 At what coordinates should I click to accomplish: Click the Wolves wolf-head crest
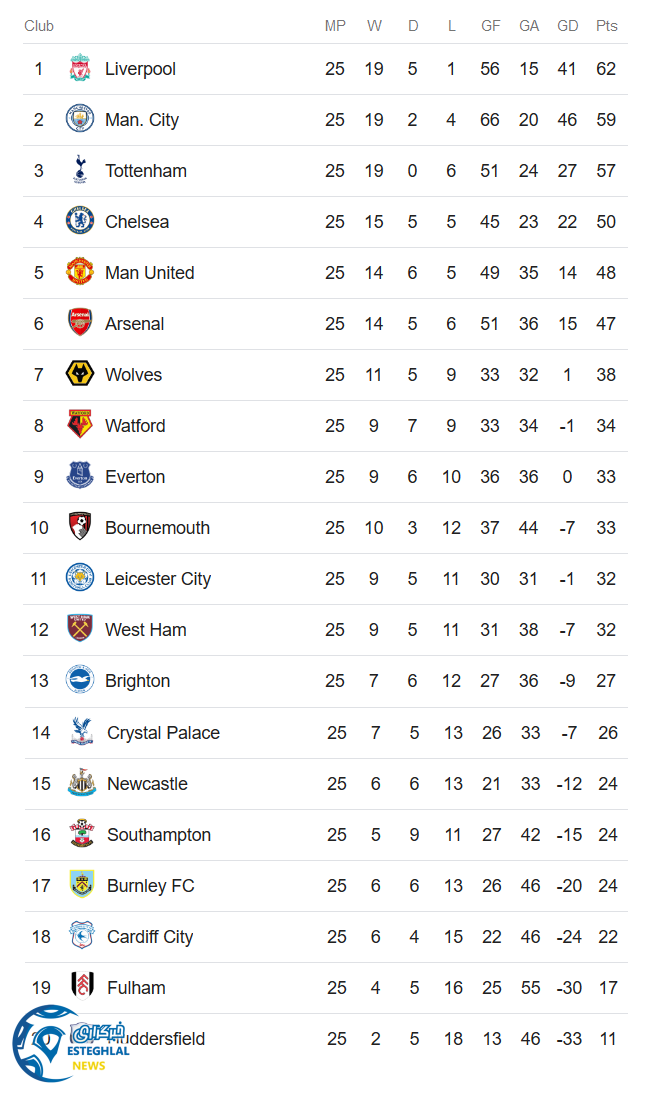click(x=80, y=375)
